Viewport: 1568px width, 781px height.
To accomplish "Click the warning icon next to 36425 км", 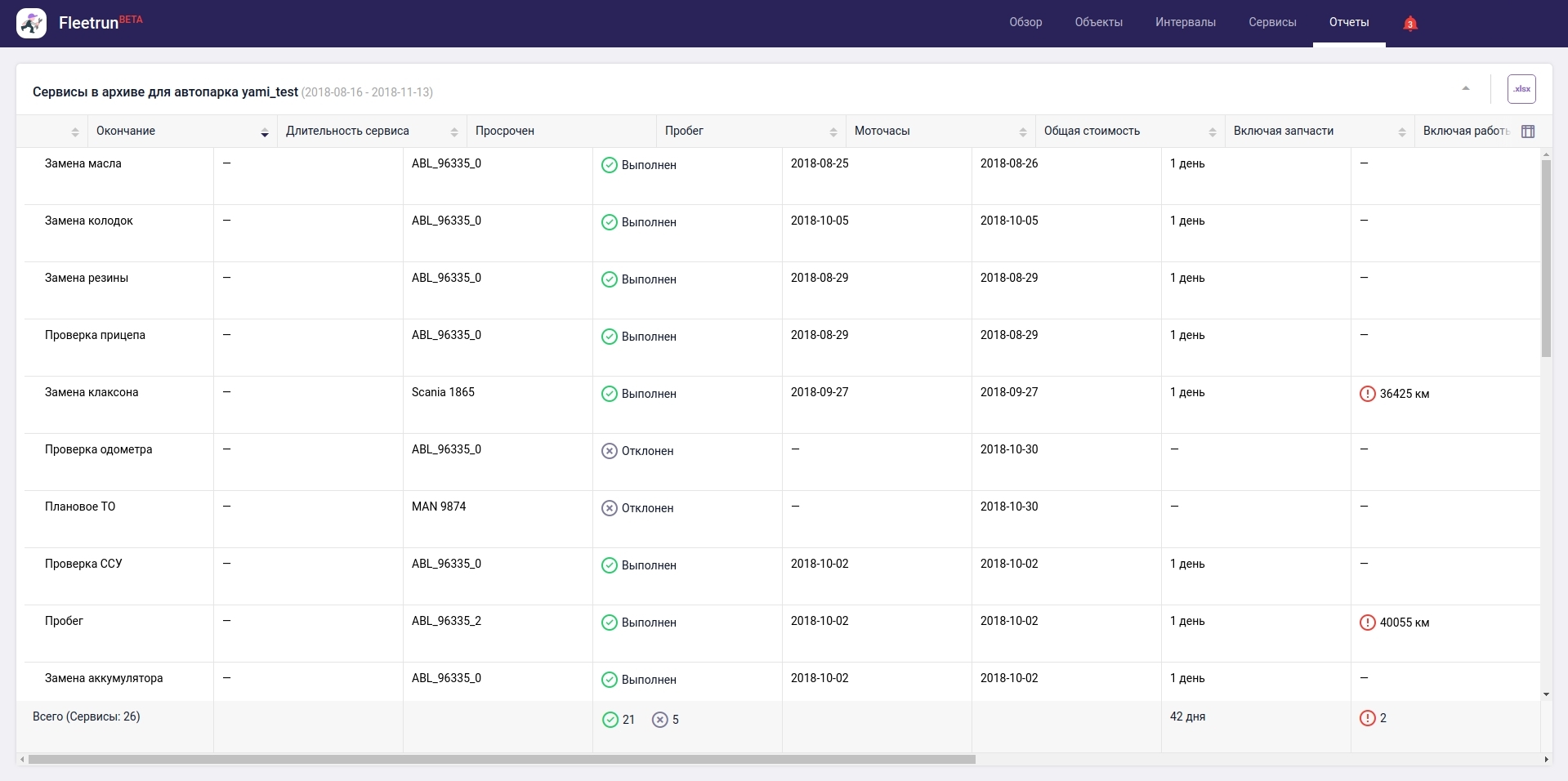I will [x=1367, y=394].
